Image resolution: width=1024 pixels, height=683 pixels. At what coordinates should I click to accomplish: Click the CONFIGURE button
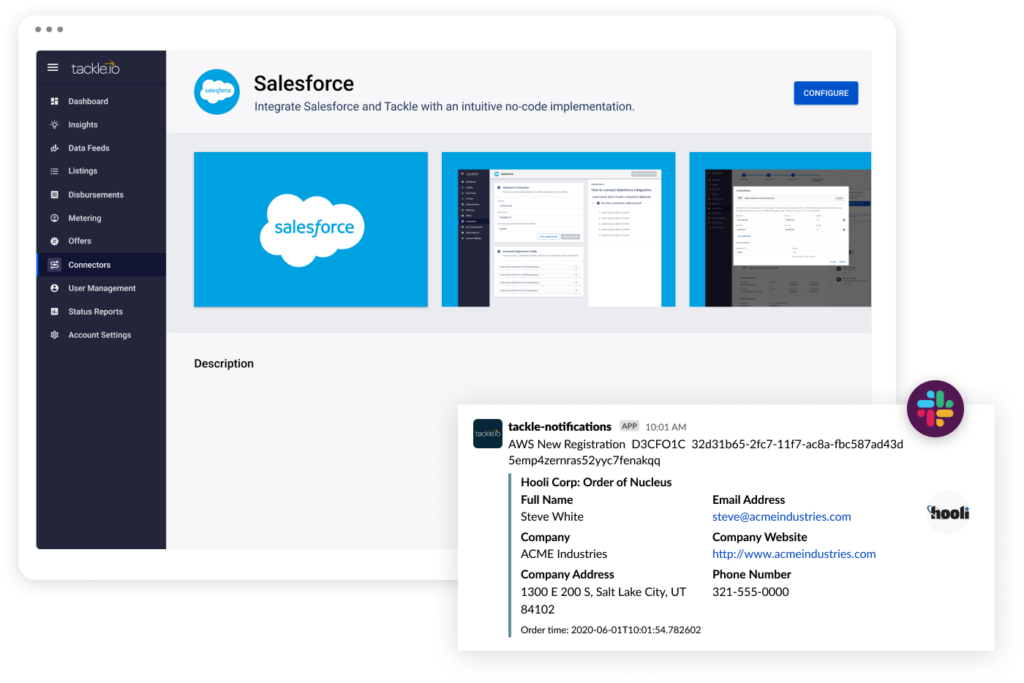pyautogui.click(x=825, y=93)
